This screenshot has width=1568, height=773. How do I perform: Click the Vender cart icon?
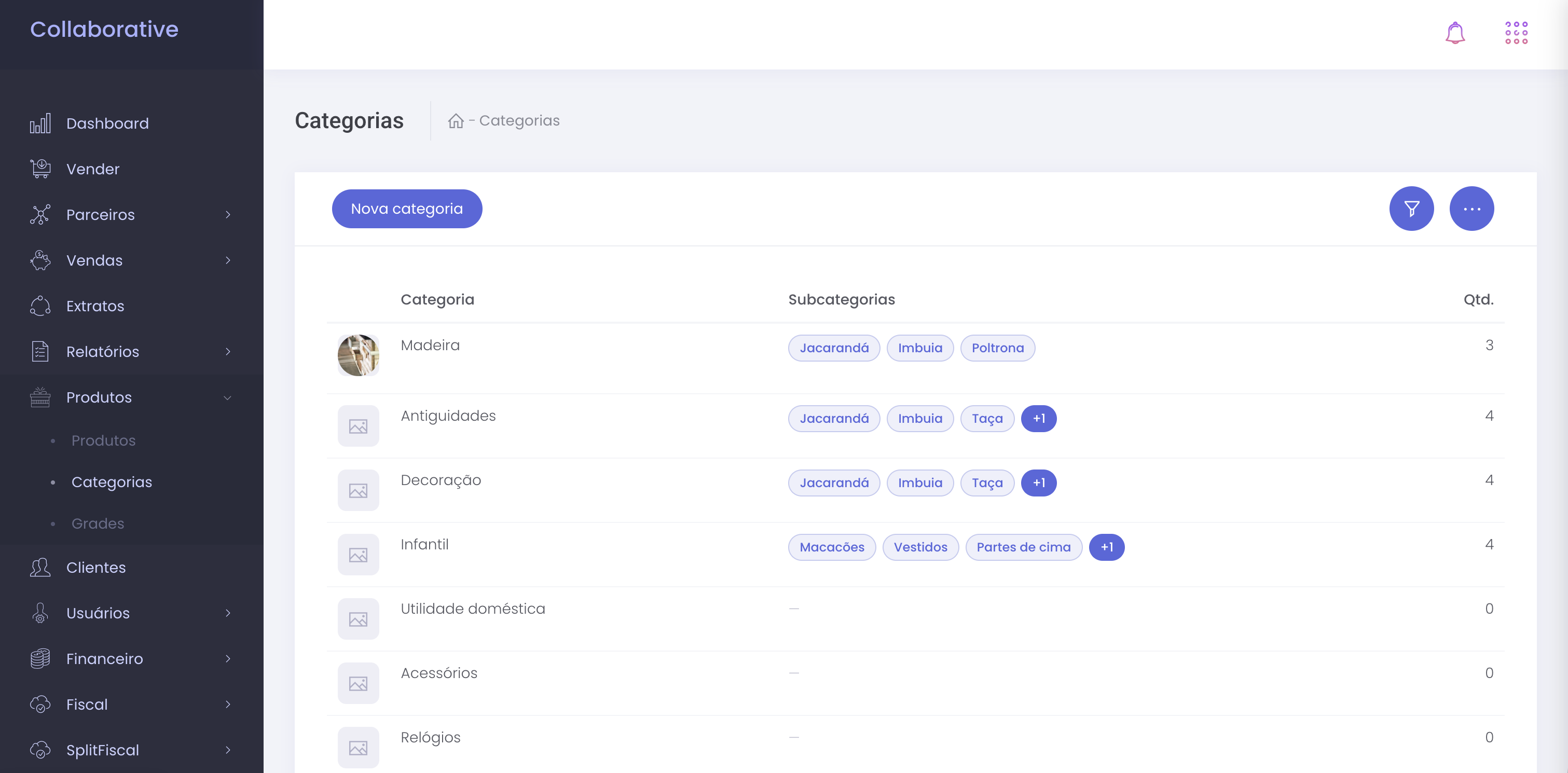[x=40, y=169]
